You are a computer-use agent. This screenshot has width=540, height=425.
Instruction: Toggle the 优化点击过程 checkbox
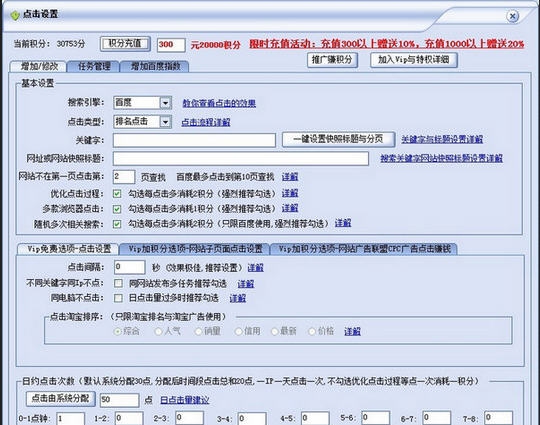coord(117,194)
